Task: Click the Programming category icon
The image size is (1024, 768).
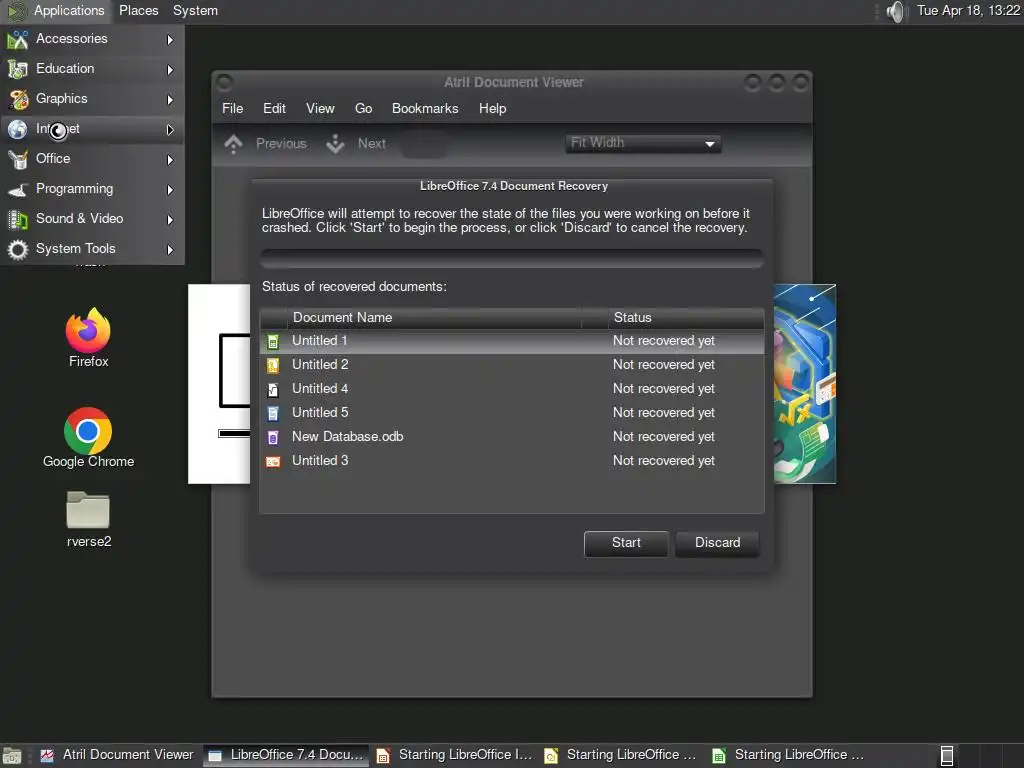Action: [x=18, y=189]
